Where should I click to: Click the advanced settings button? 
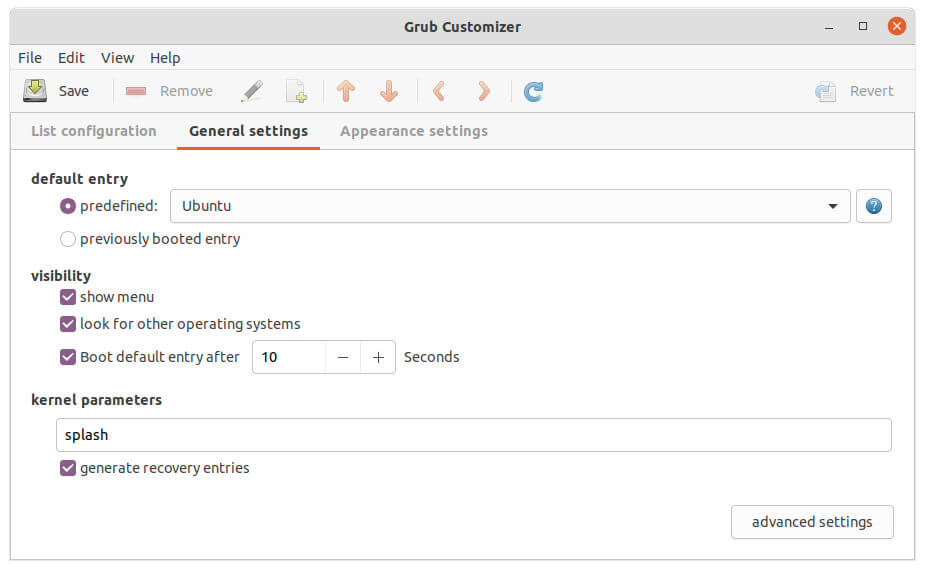pyautogui.click(x=812, y=522)
